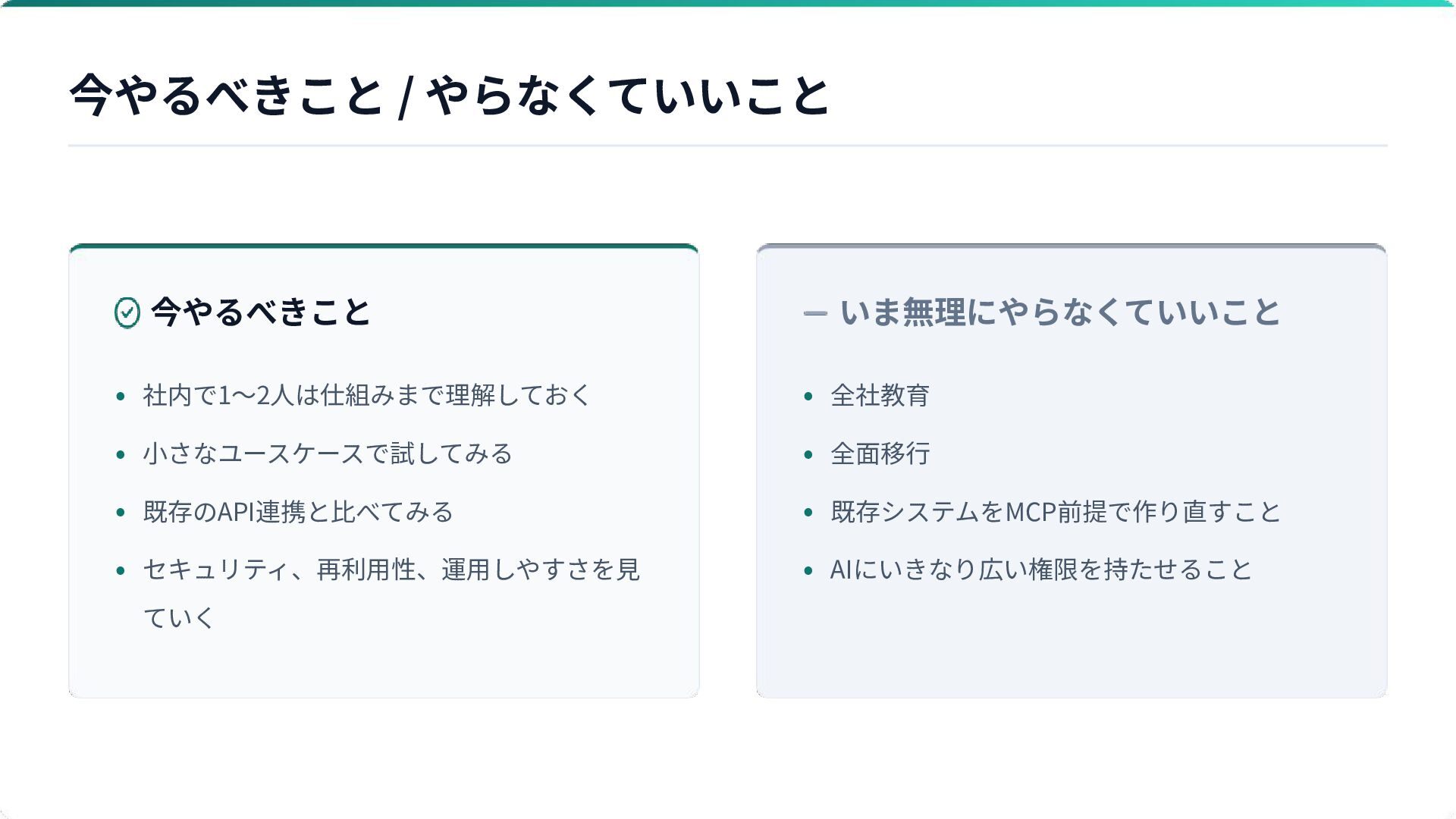Click the 全面移行 list item
The height and width of the screenshot is (819, 1456).
click(880, 453)
